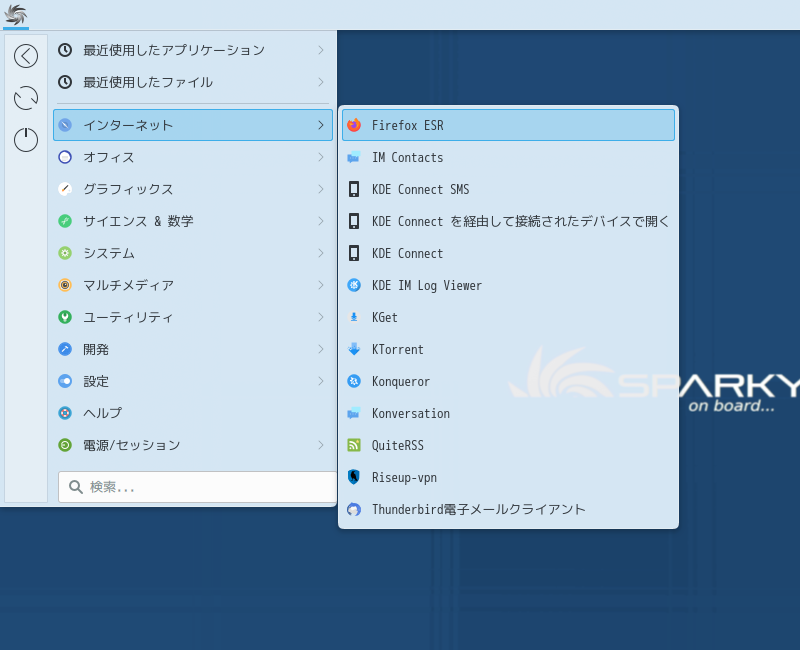This screenshot has height=650, width=800.
Task: Open the オフィス category
Action: point(193,157)
